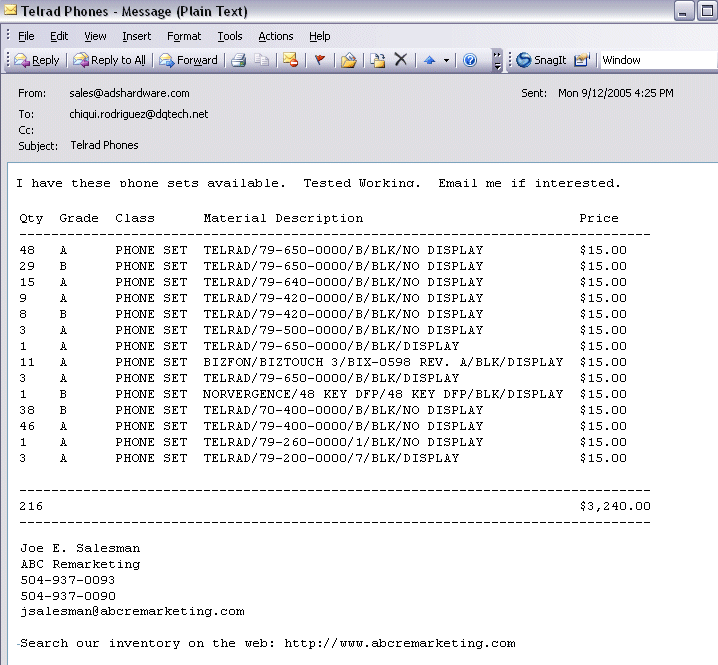Click quantity 48 in the first row

pos(27,250)
